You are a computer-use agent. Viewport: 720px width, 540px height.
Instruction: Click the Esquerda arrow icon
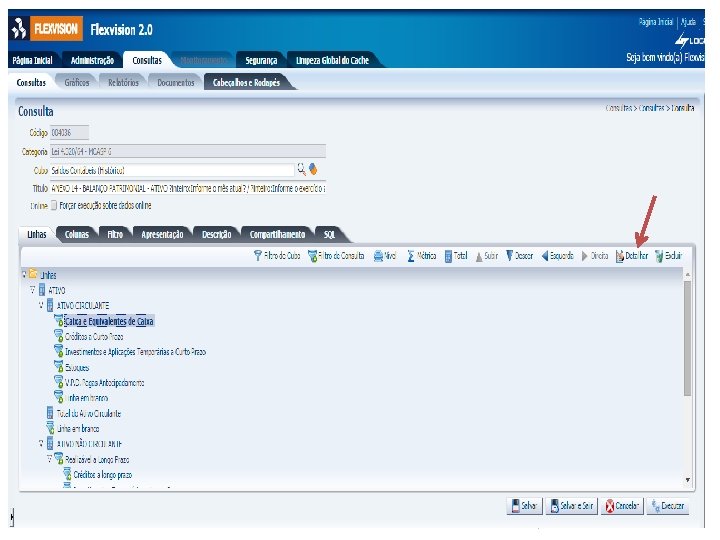(545, 256)
